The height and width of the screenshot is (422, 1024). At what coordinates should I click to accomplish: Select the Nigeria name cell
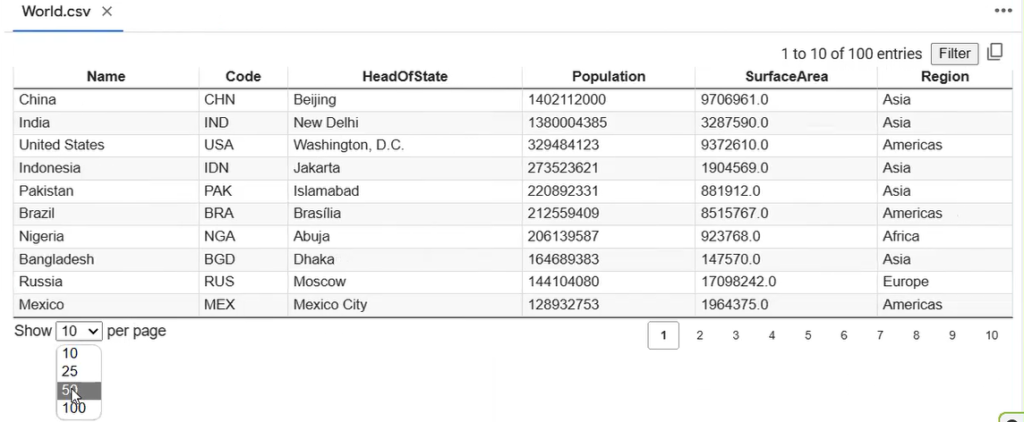pyautogui.click(x=106, y=236)
